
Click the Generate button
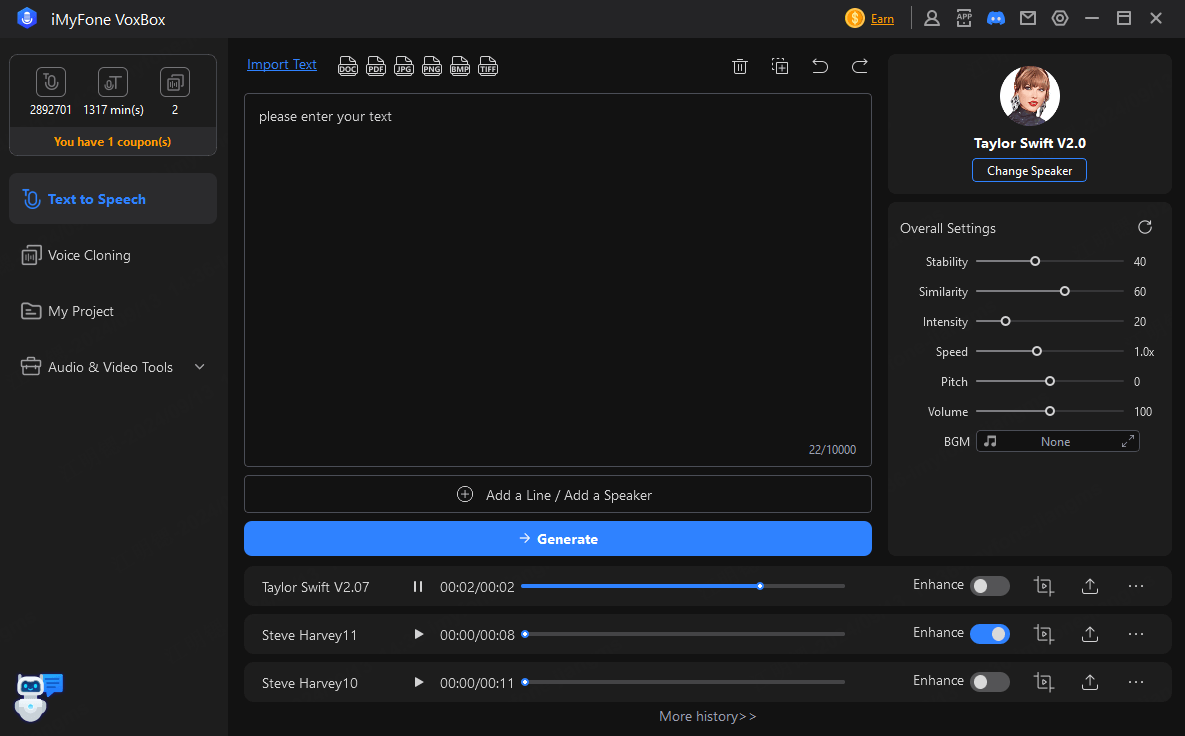coord(557,539)
